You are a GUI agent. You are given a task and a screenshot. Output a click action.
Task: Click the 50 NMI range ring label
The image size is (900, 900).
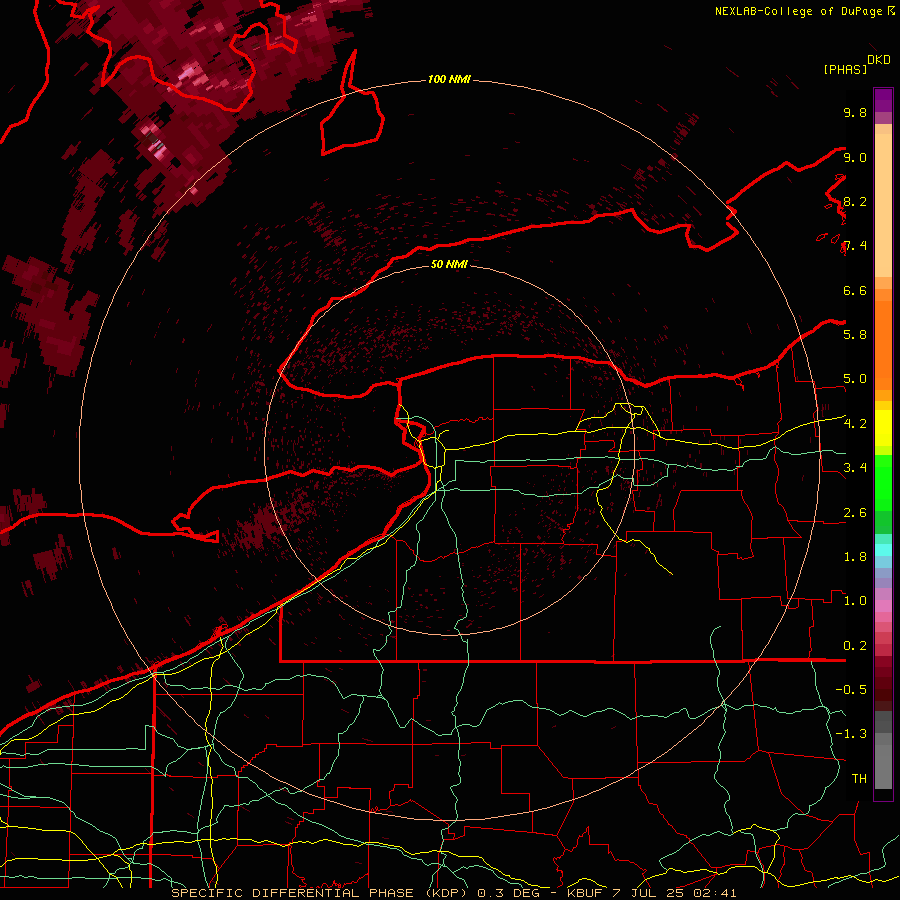[449, 264]
